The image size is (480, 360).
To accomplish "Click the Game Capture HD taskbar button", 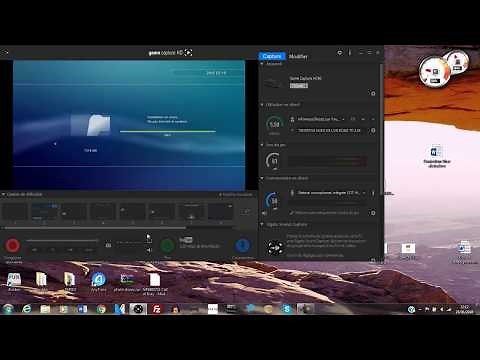I will [138, 309].
